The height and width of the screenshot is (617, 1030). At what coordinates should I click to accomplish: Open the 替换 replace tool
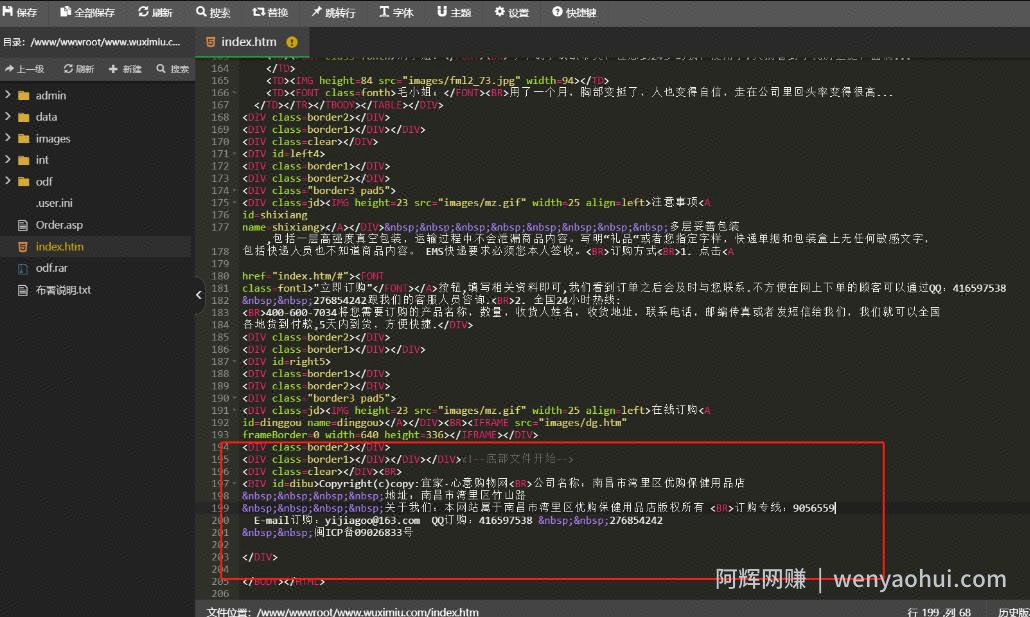click(x=270, y=12)
